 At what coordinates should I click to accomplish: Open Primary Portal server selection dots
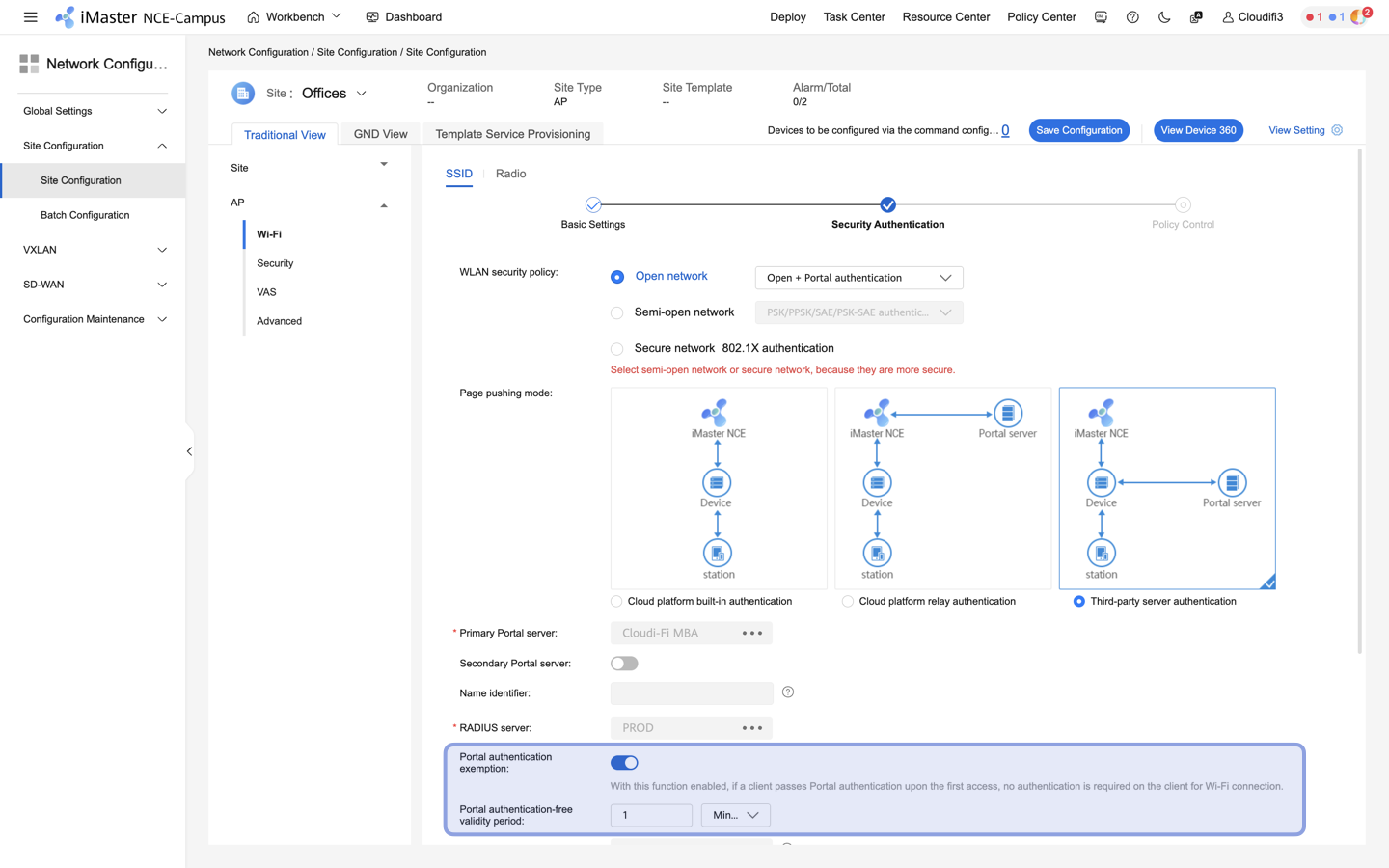[x=751, y=634]
